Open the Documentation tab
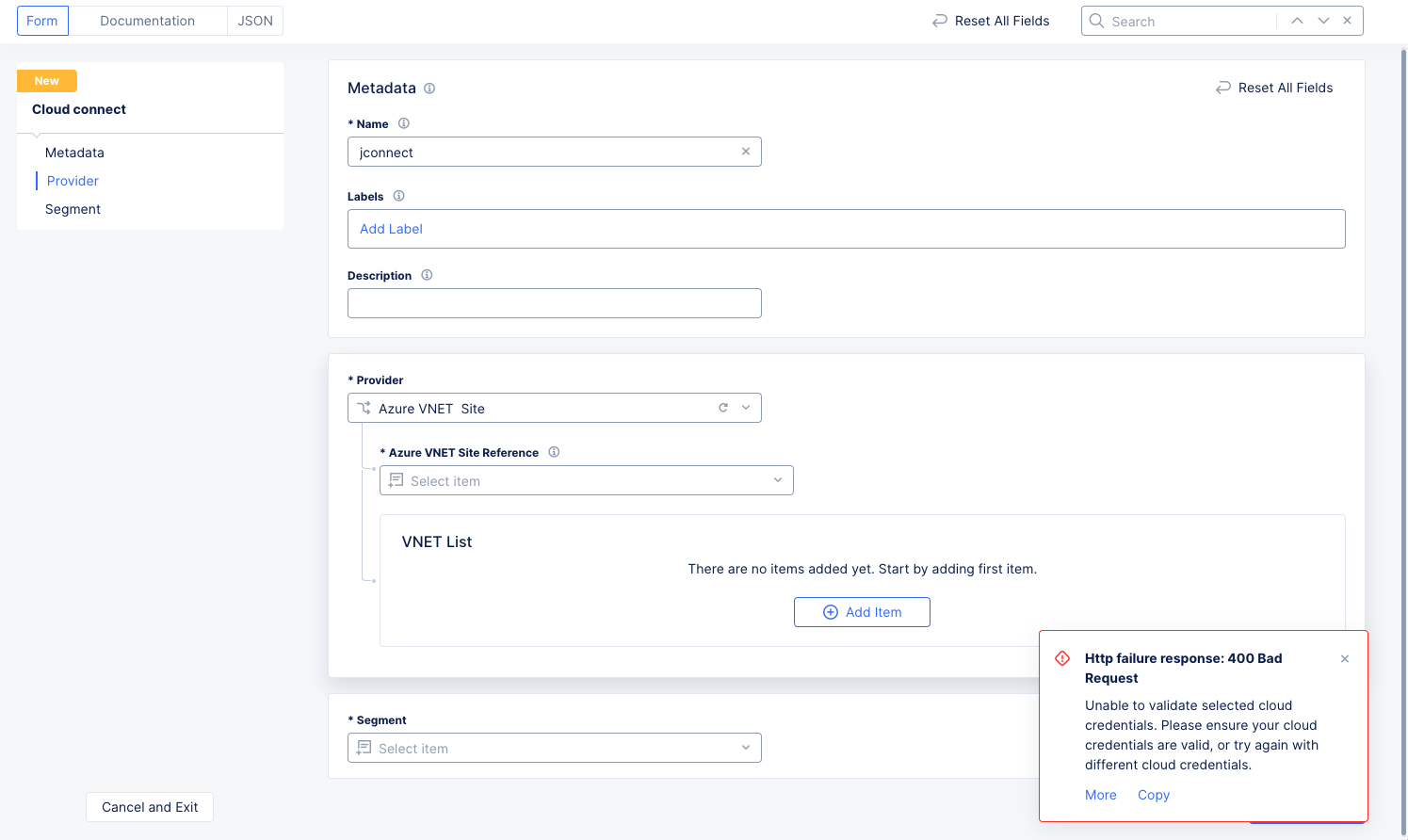The height and width of the screenshot is (840, 1408). click(147, 20)
